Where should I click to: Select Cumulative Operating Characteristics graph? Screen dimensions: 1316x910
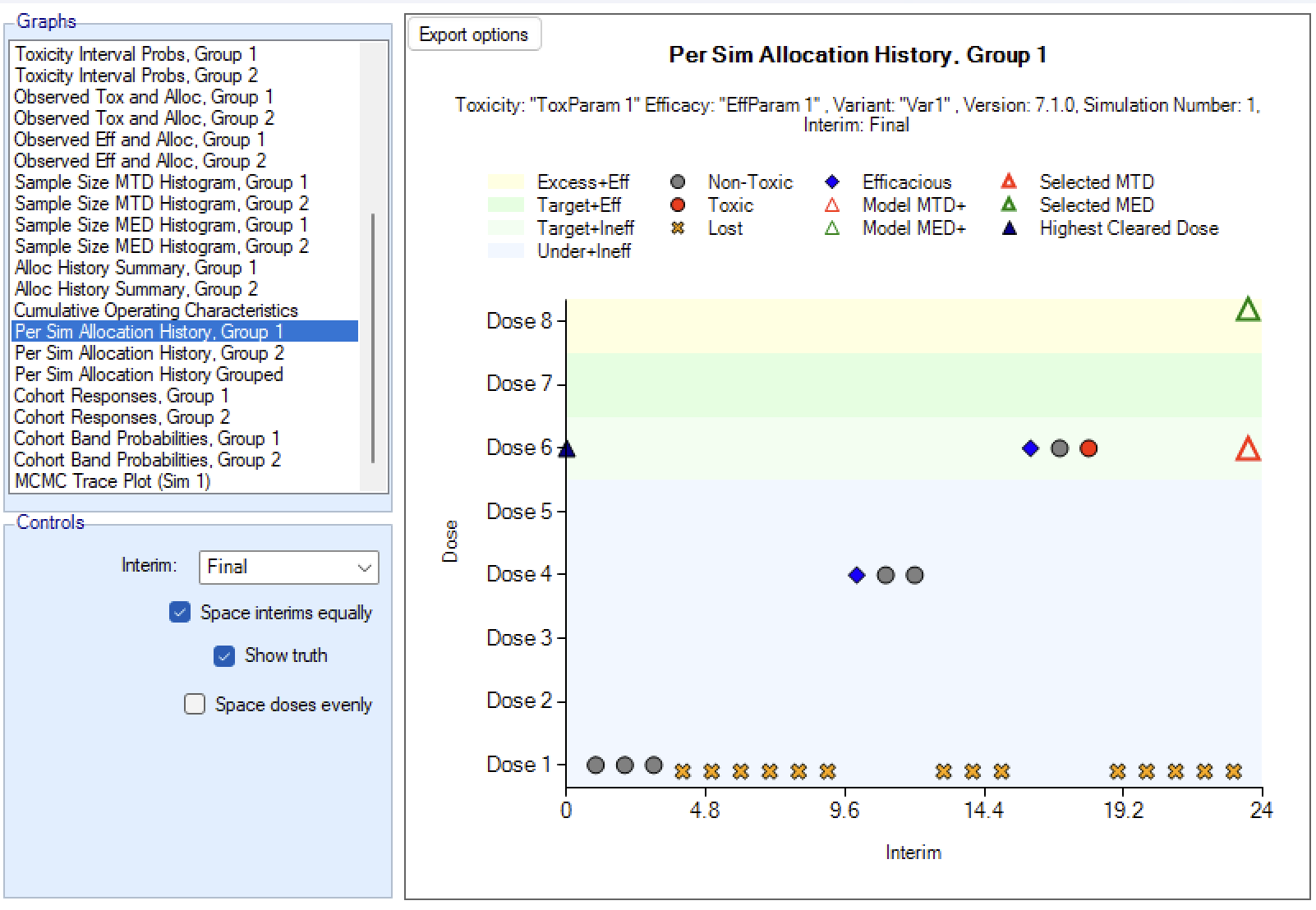[x=155, y=310]
